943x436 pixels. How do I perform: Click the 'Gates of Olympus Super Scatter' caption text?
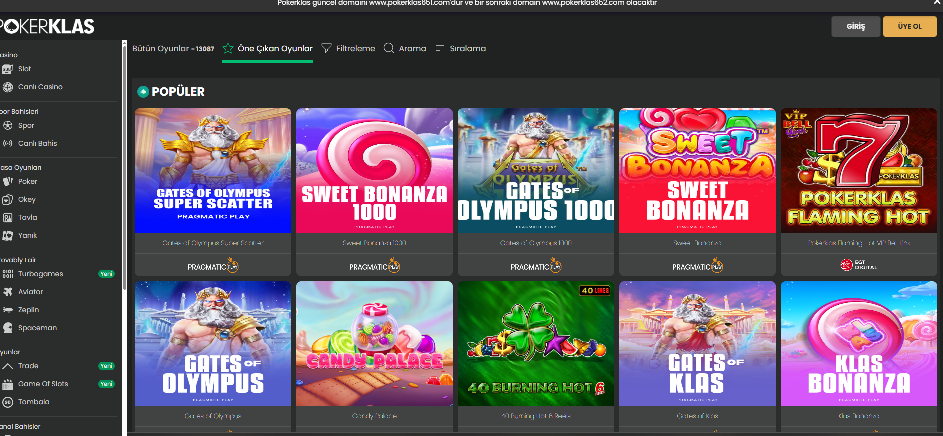click(213, 244)
